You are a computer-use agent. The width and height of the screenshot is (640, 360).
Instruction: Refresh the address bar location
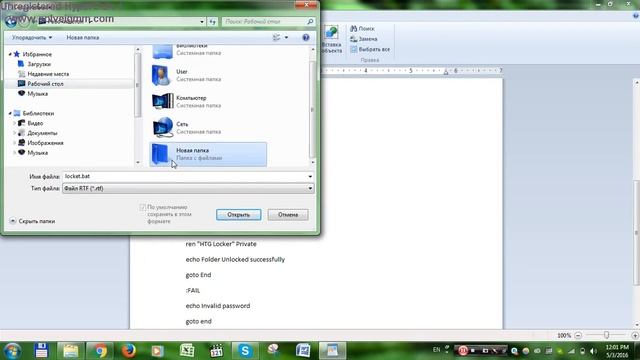(x=213, y=22)
